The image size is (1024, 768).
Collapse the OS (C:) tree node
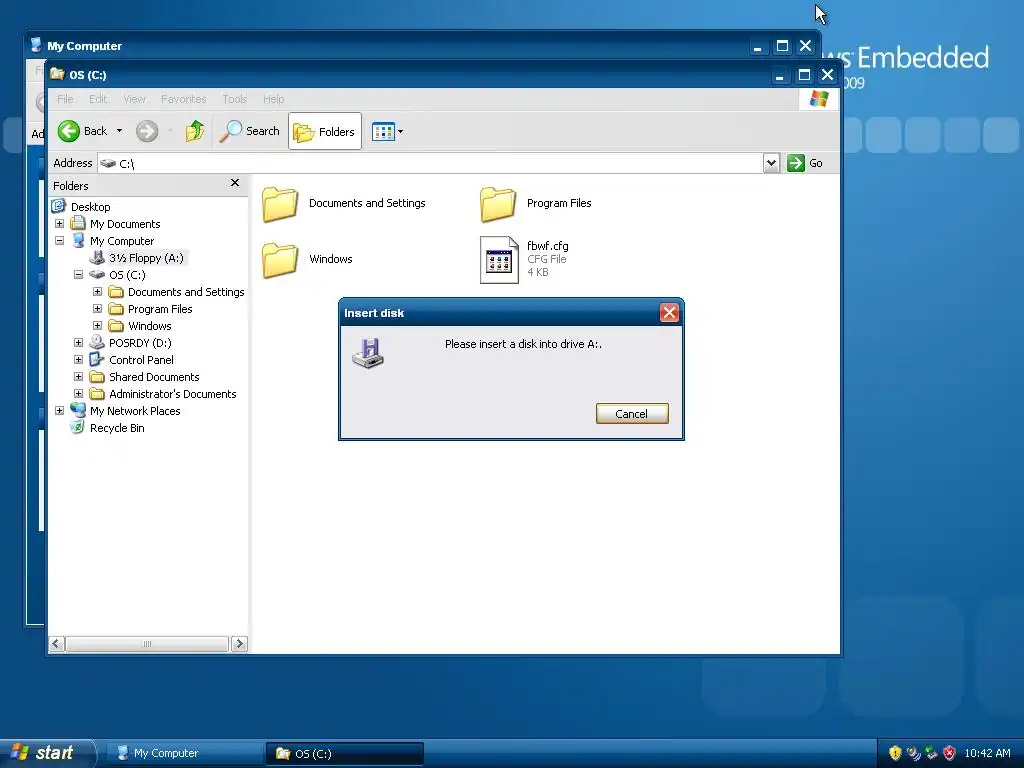(x=78, y=274)
